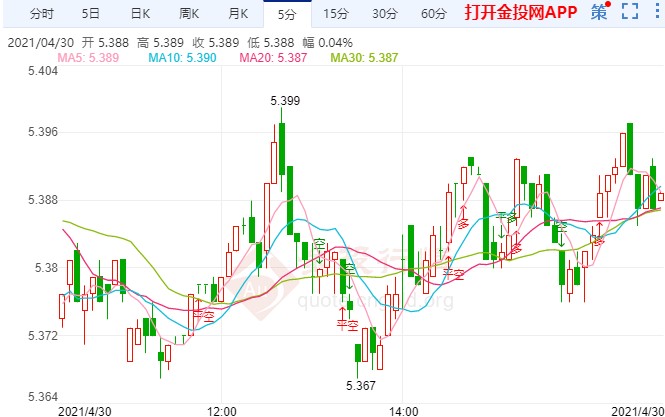
Task: Select the 月K tab
Action: (238, 14)
